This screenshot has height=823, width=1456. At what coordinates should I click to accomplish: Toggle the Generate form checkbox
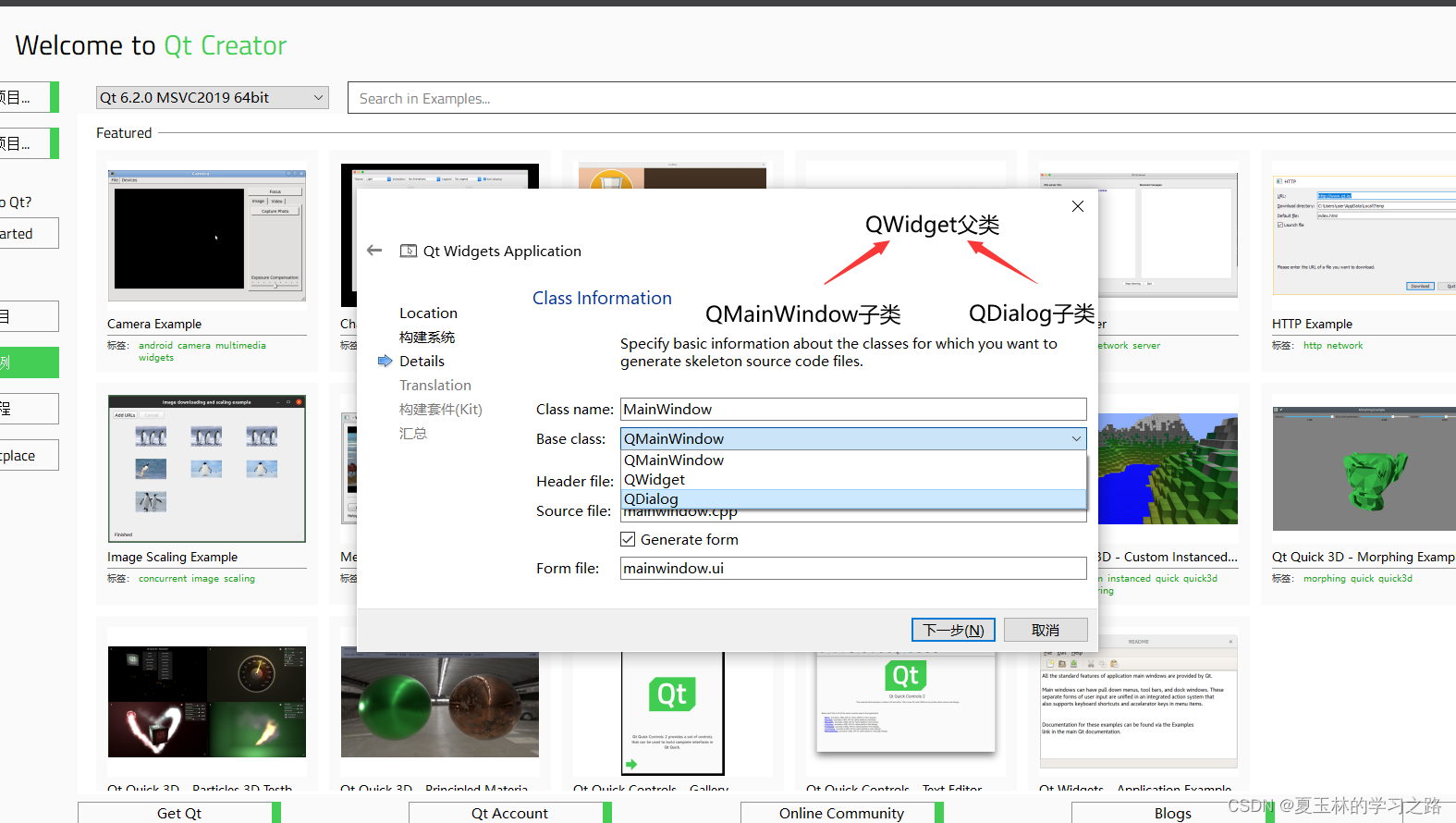click(628, 539)
